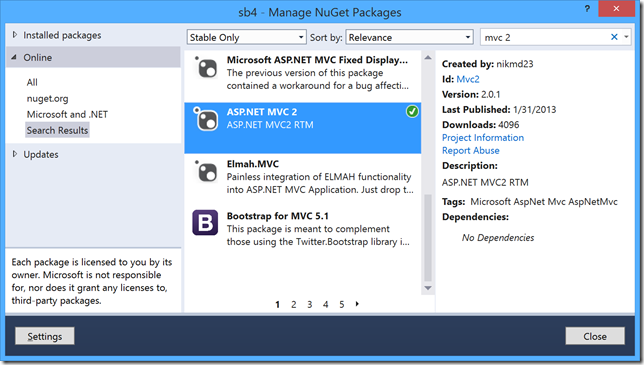Expand the Installed packages node
Image resolution: width=644 pixels, height=365 pixels.
[x=15, y=35]
